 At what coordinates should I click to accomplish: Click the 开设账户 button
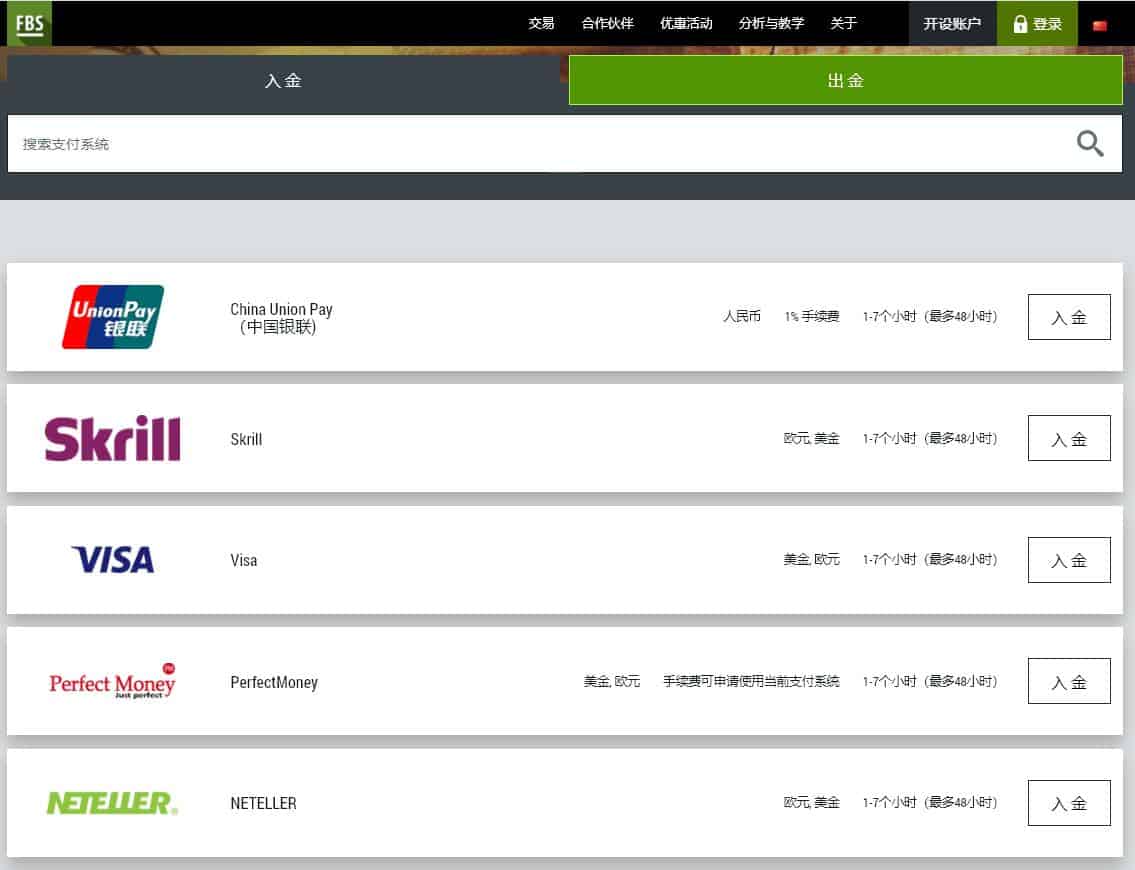point(953,23)
